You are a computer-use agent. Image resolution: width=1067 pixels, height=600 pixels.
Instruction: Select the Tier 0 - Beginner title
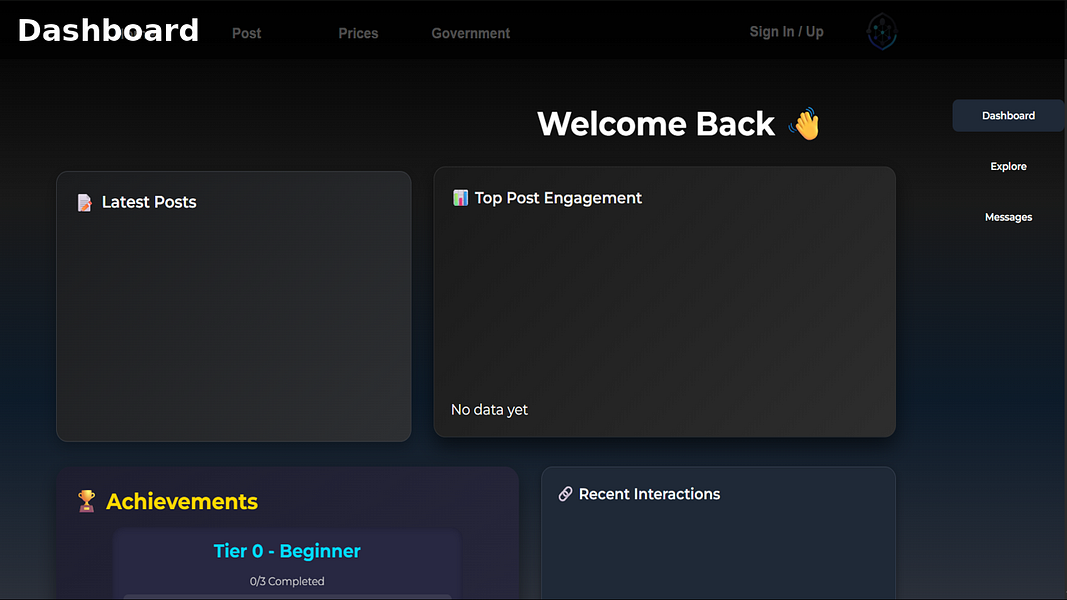point(286,551)
